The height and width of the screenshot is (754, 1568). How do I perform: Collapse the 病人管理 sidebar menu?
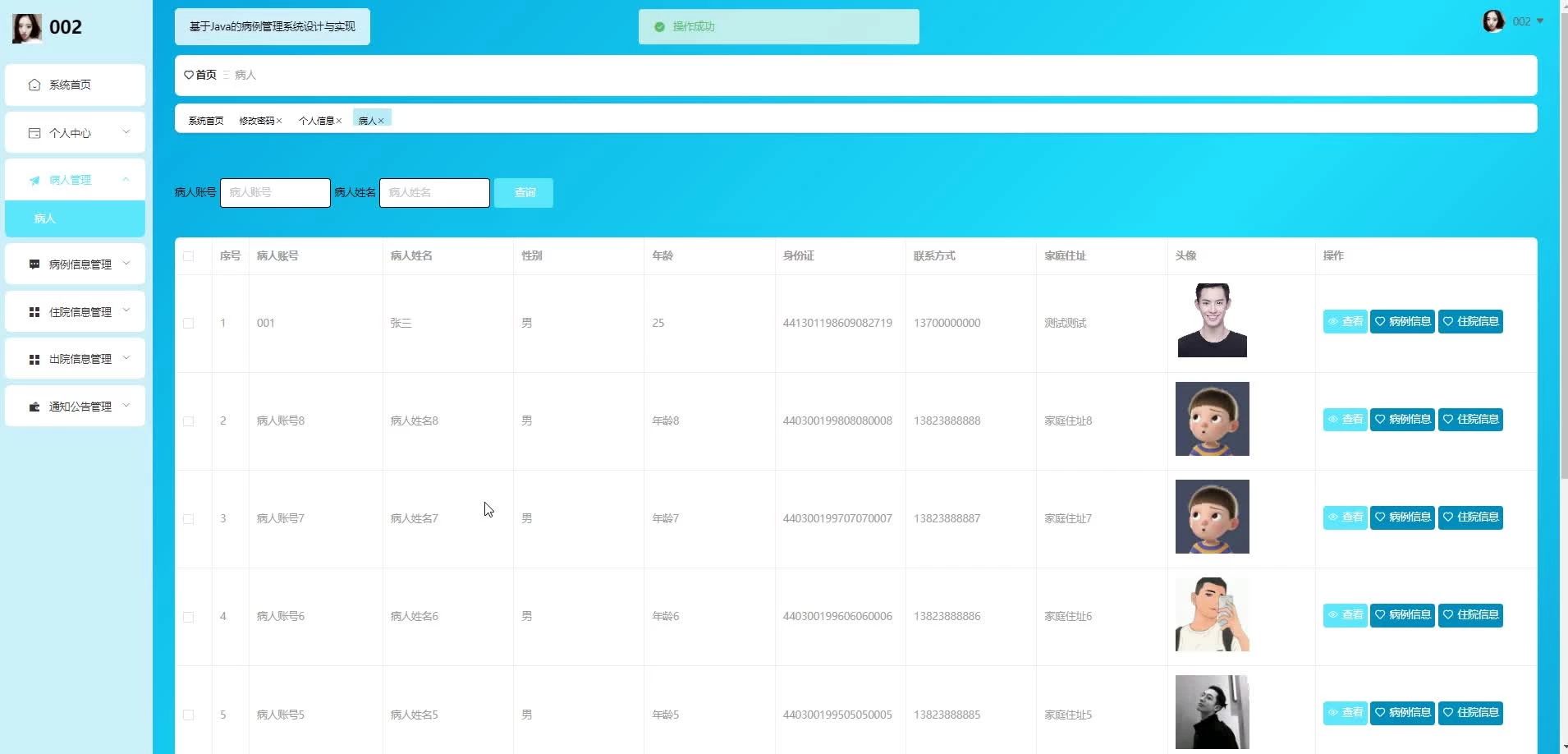tap(75, 180)
